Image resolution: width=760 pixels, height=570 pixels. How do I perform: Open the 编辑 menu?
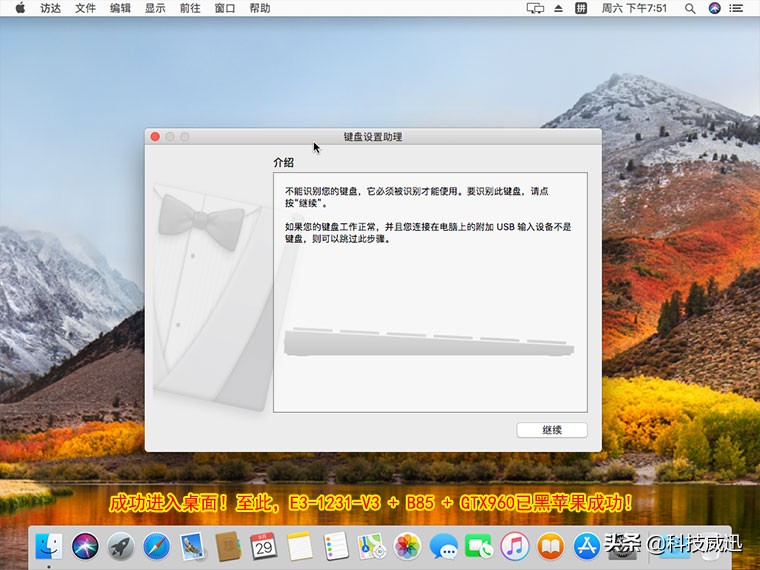pyautogui.click(x=120, y=8)
